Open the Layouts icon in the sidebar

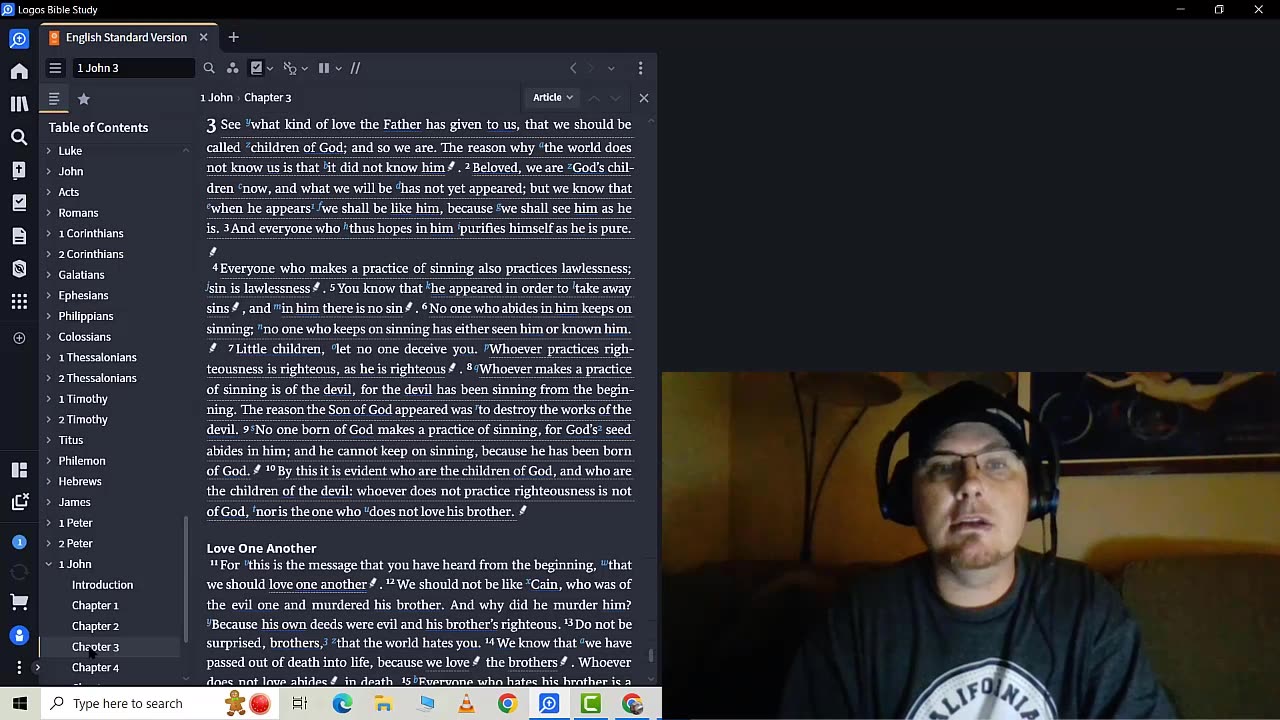click(x=19, y=470)
